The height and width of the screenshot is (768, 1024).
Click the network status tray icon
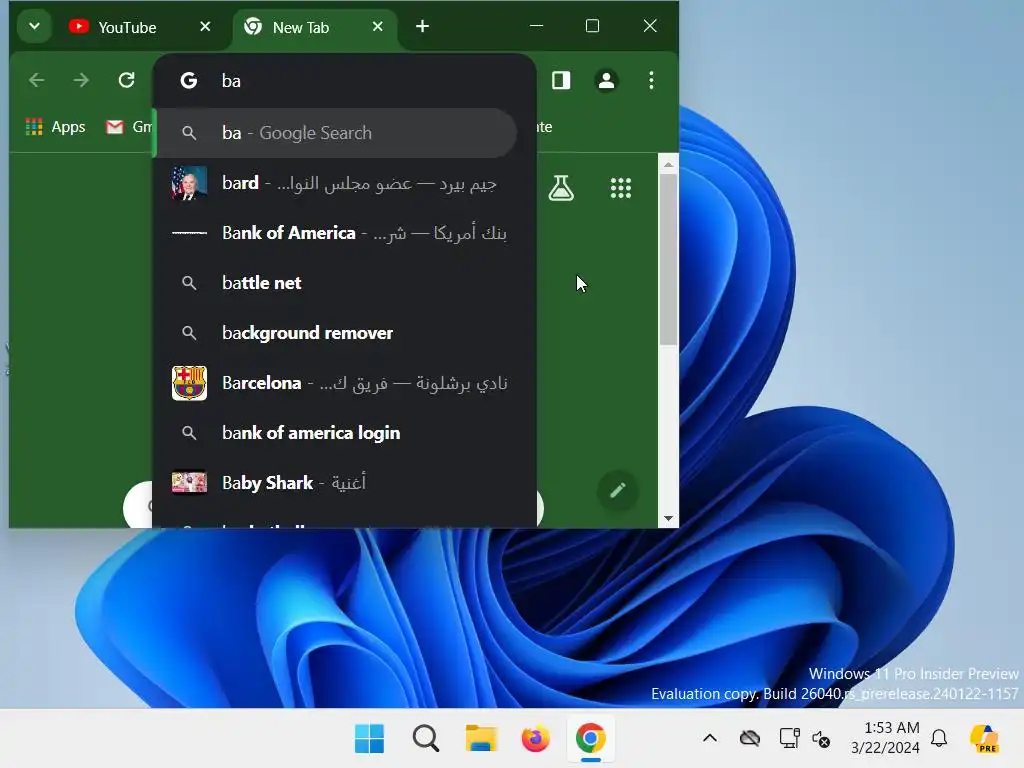790,739
